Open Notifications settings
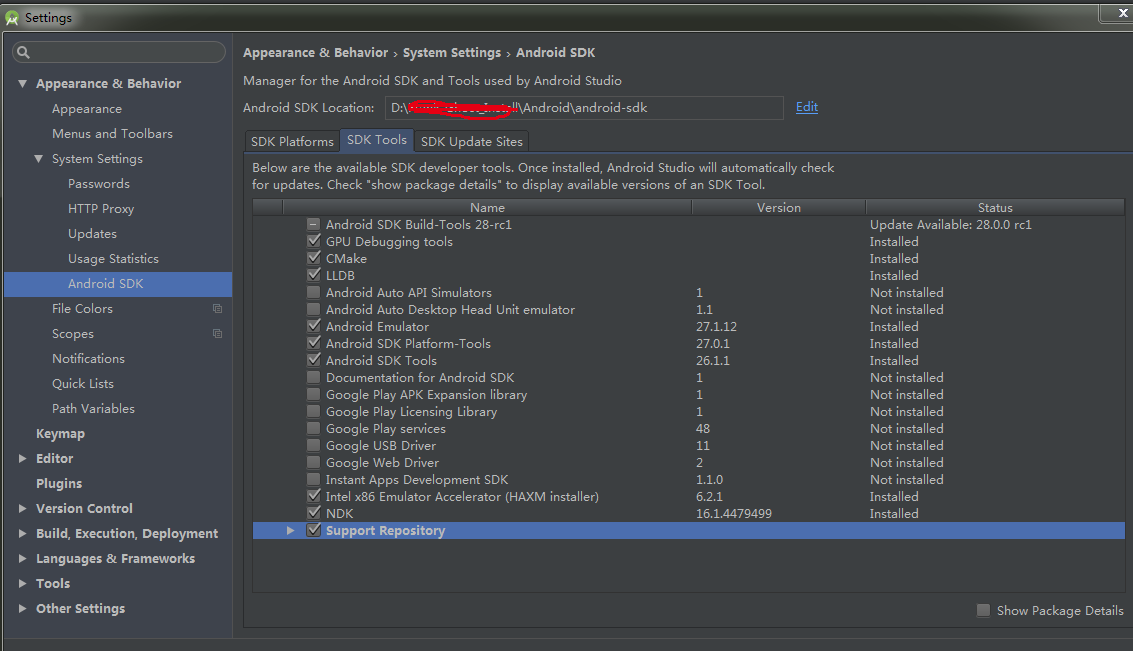1133x651 pixels. [88, 358]
